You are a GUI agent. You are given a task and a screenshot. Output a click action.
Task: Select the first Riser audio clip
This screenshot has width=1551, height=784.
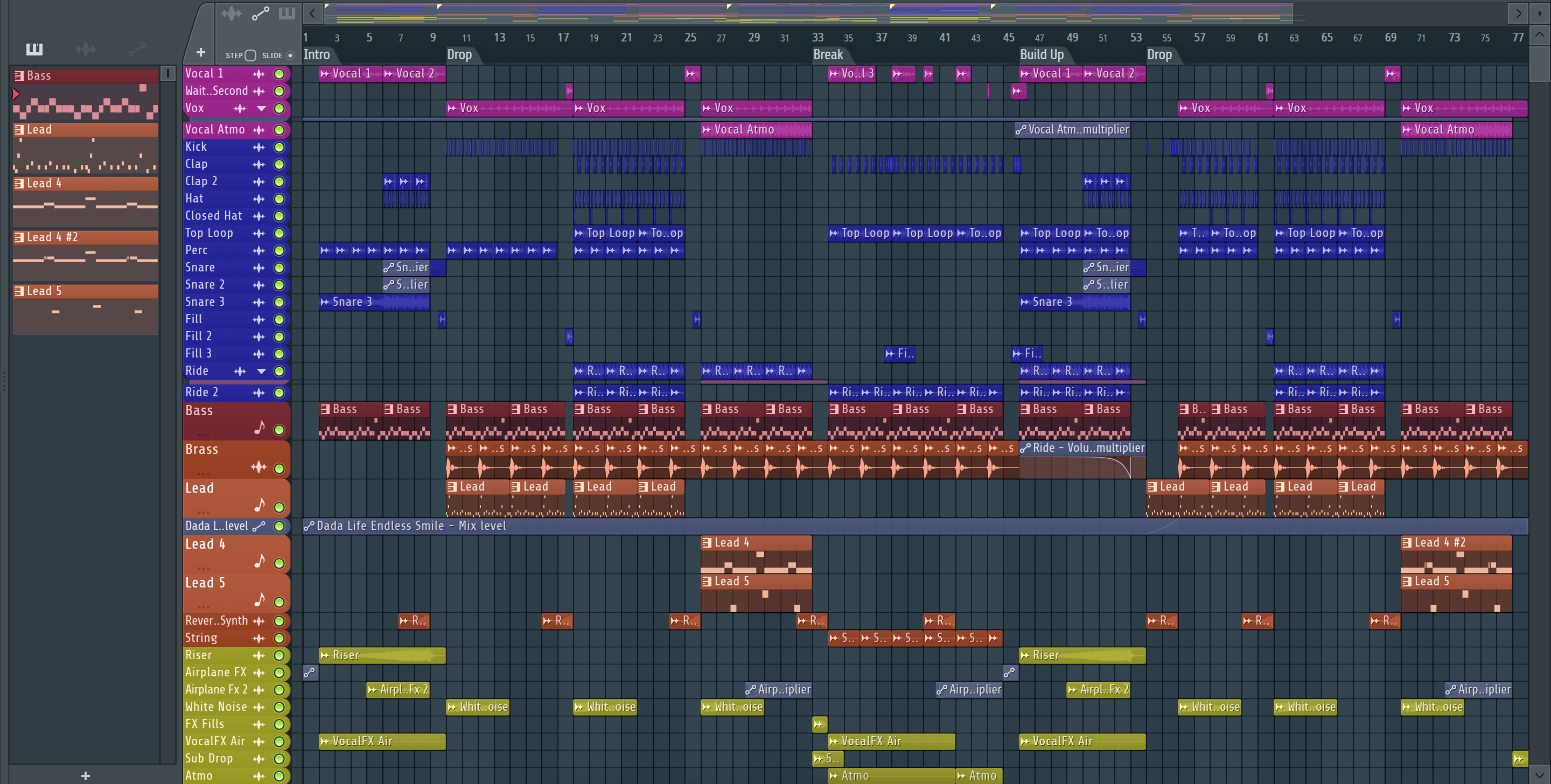[382, 656]
